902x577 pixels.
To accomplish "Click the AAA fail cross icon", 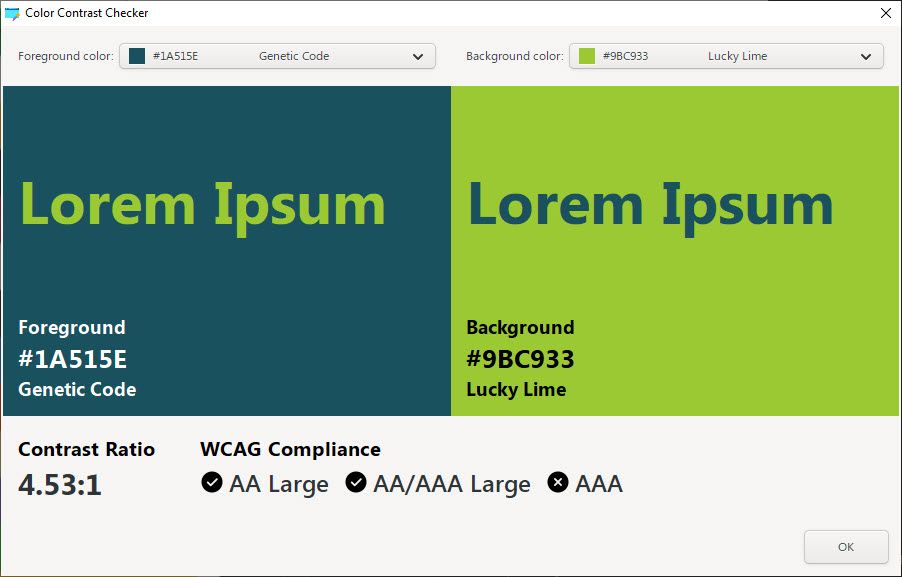I will point(558,483).
